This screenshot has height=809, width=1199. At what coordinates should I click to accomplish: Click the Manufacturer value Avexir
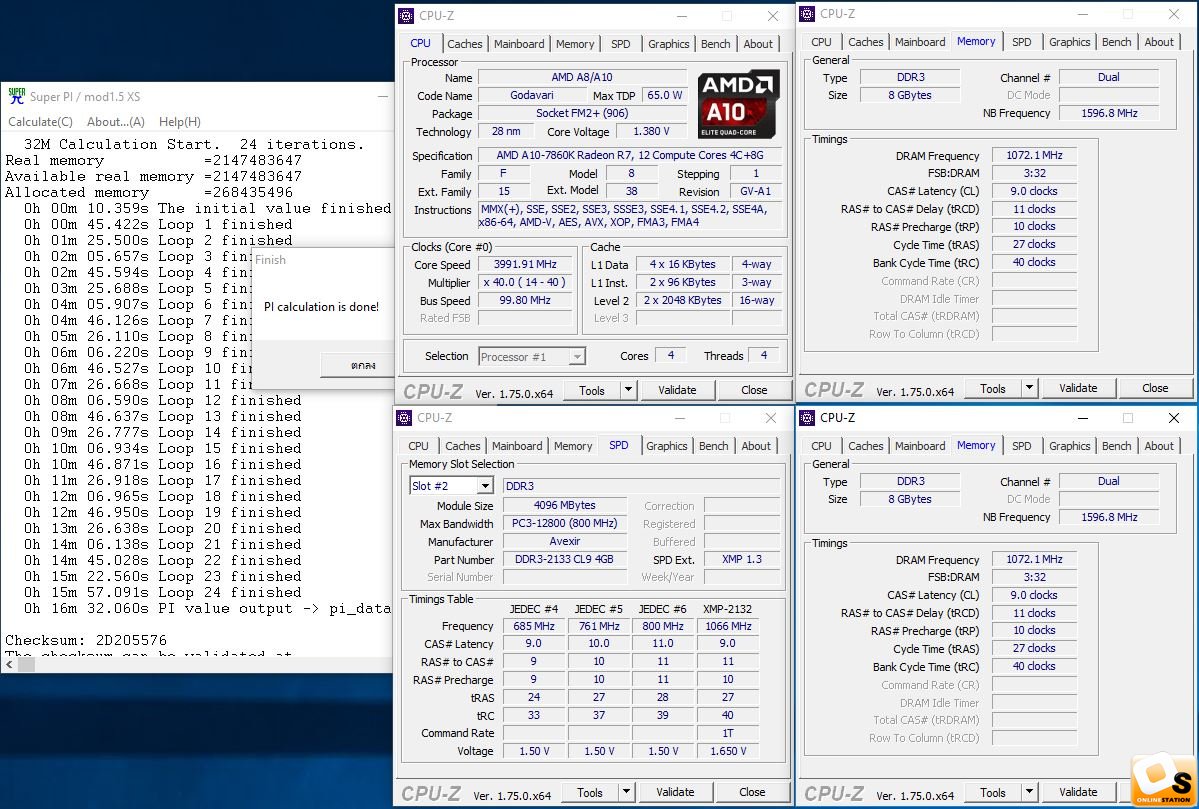tap(564, 541)
